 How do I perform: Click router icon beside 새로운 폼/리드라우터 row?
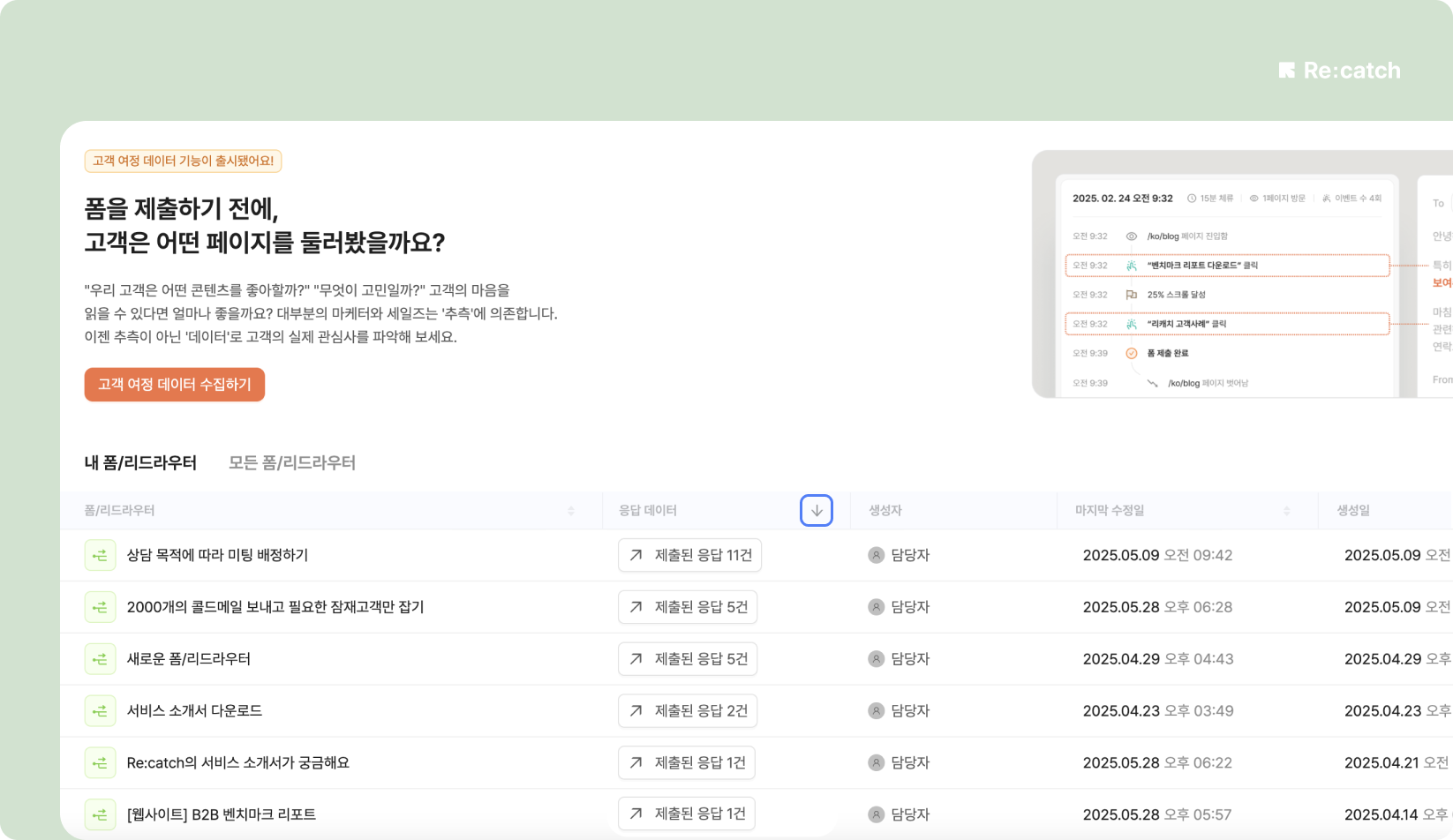tap(100, 659)
